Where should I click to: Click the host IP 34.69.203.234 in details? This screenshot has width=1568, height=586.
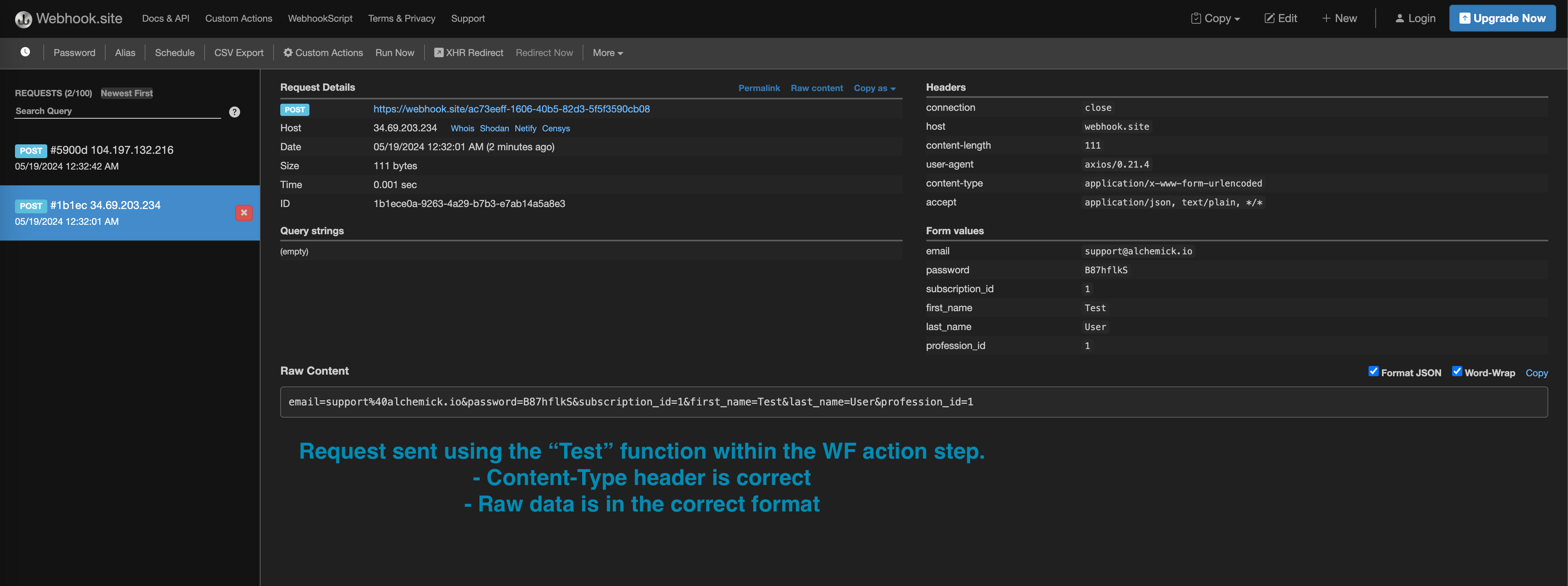(405, 128)
